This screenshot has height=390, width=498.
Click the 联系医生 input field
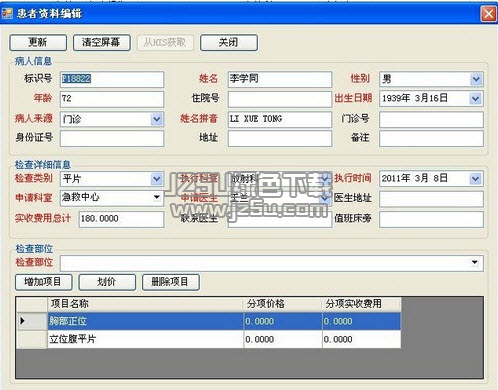280,220
